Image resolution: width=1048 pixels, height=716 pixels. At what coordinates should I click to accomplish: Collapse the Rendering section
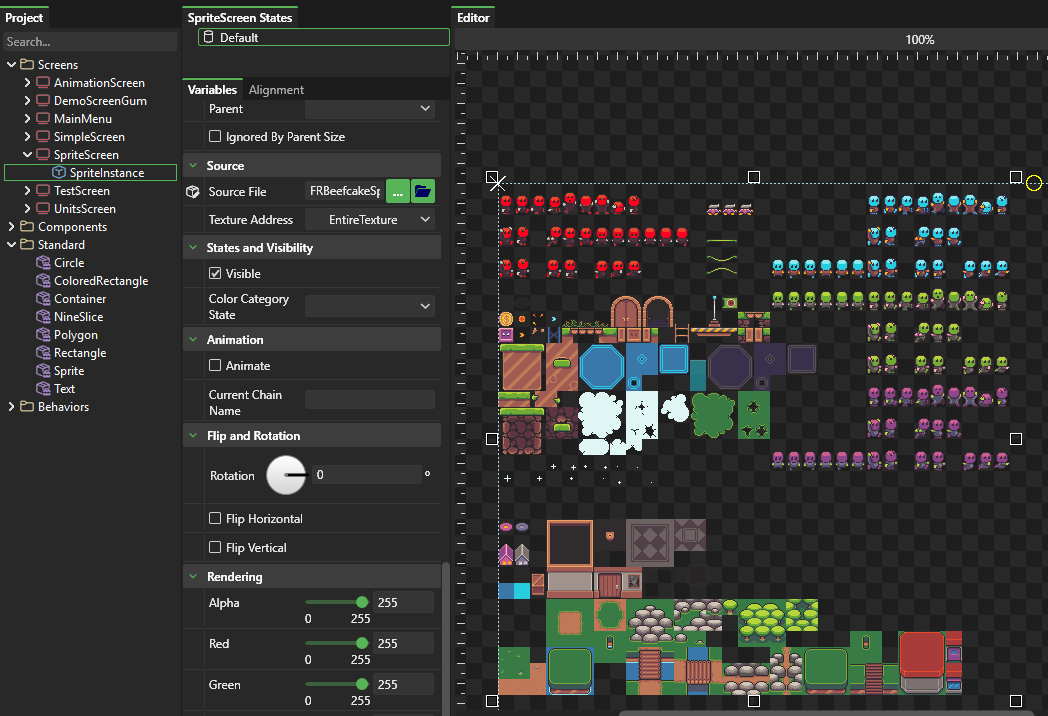[x=192, y=577]
